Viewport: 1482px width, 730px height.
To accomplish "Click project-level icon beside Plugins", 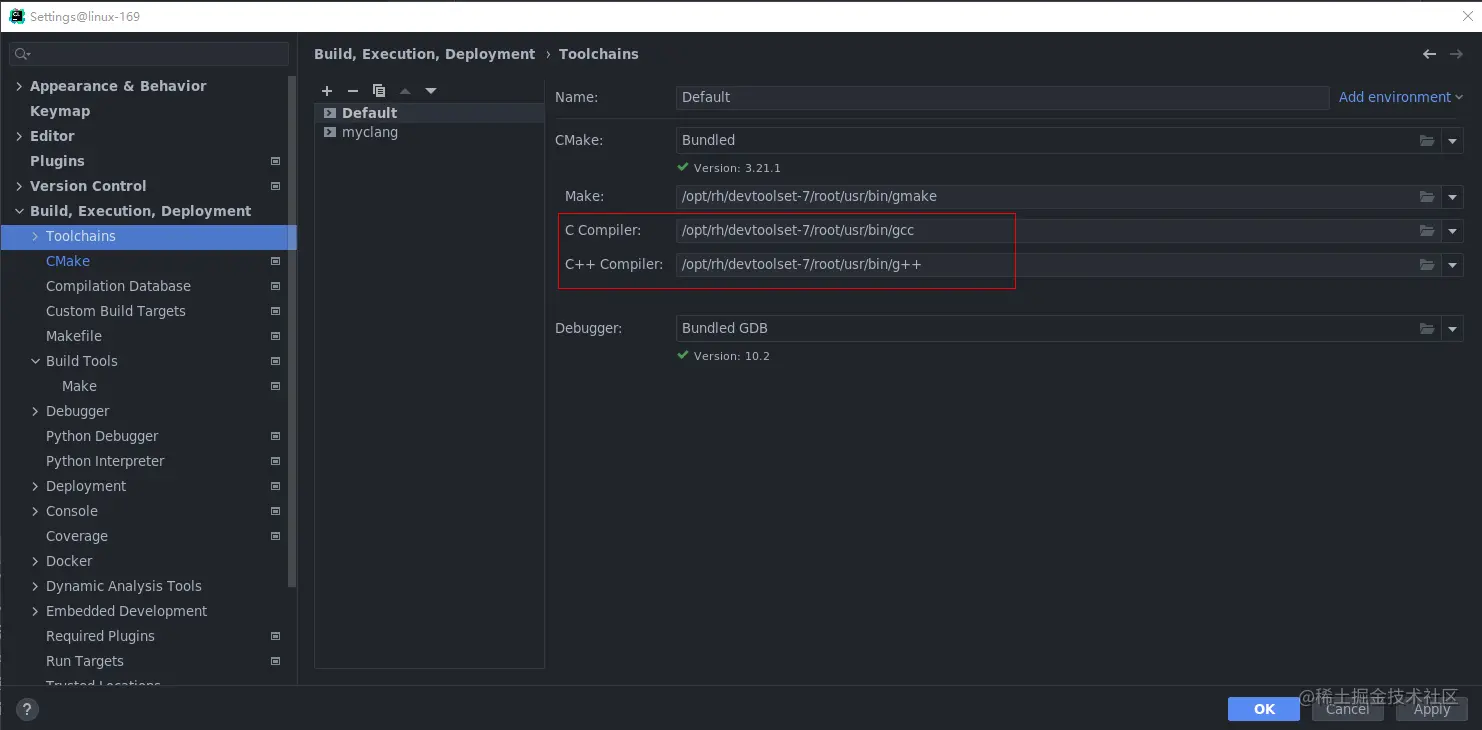I will (x=276, y=161).
